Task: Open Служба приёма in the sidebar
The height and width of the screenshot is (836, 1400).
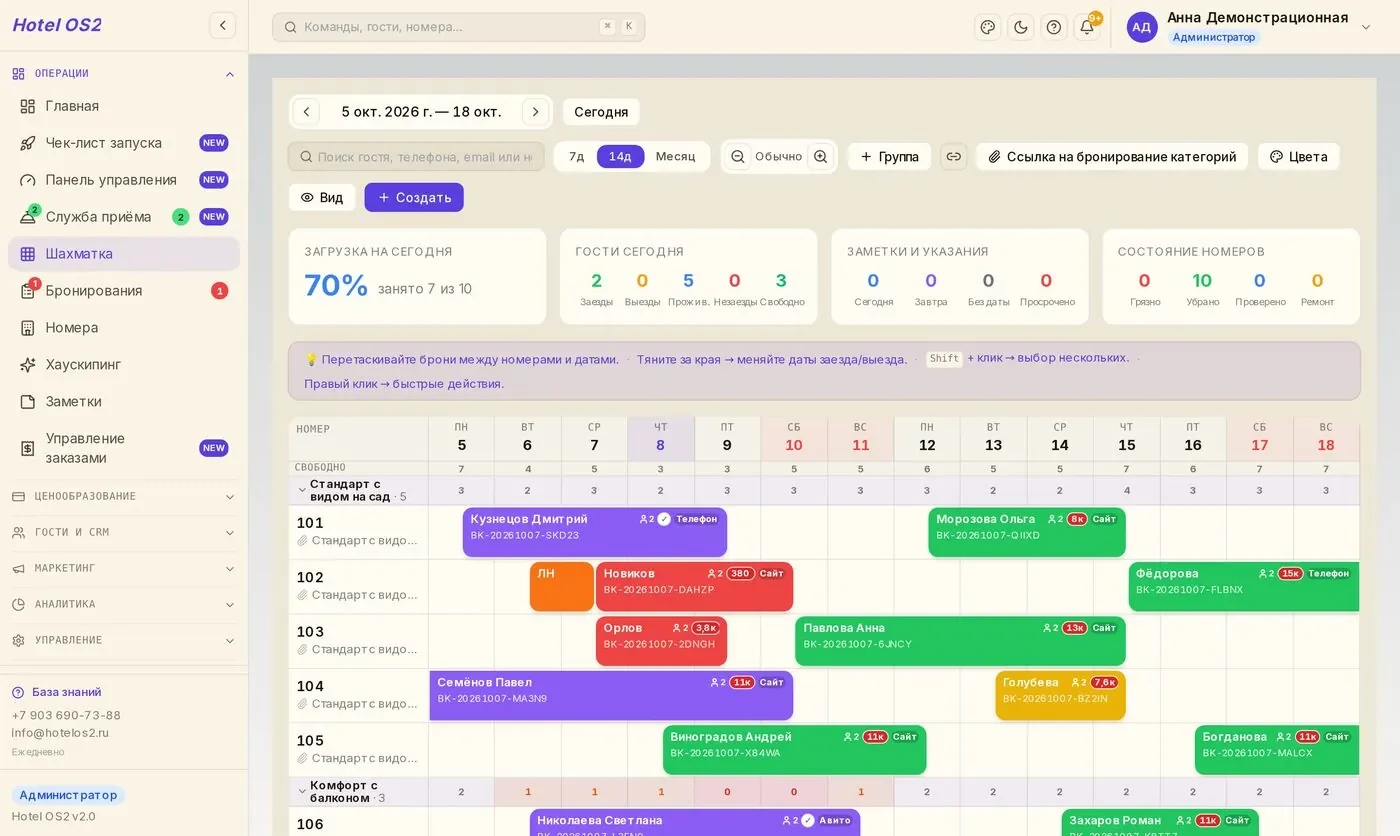Action: (124, 217)
